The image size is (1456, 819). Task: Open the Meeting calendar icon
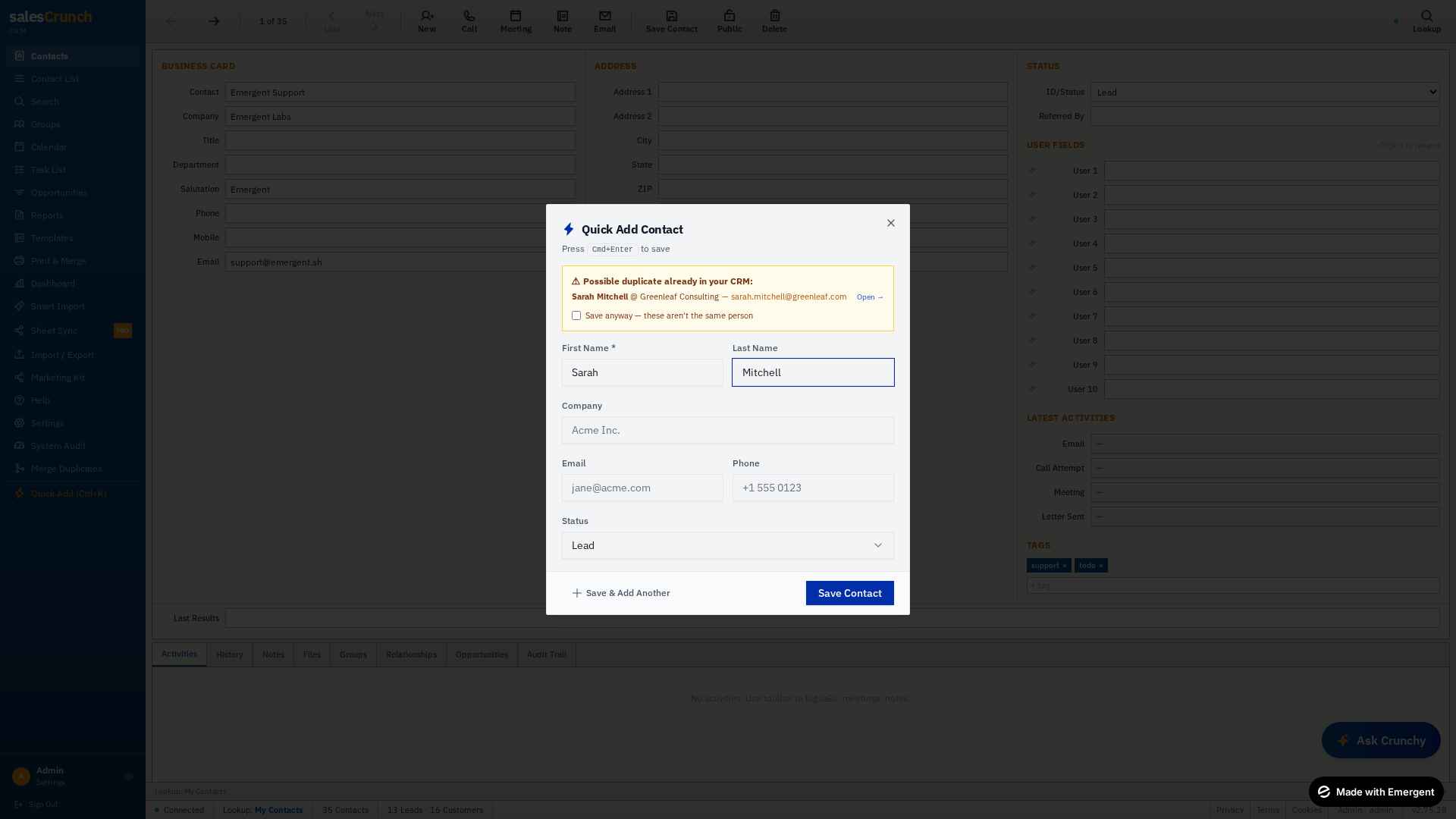coord(516,21)
